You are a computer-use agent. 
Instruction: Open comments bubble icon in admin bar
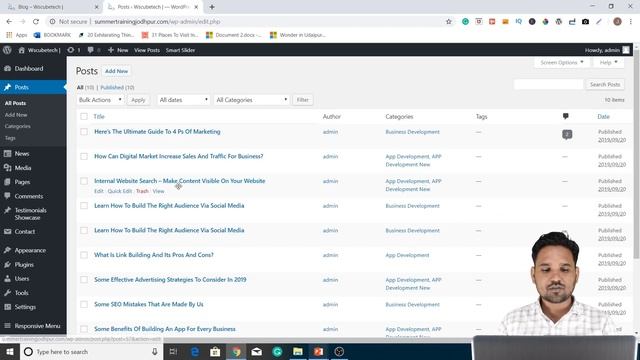point(90,50)
